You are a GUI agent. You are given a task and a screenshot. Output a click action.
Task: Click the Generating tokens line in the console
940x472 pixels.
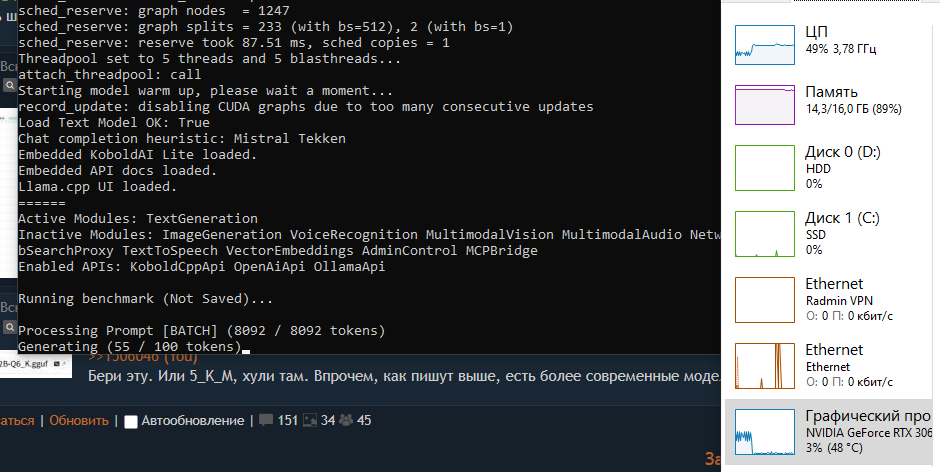pos(129,346)
